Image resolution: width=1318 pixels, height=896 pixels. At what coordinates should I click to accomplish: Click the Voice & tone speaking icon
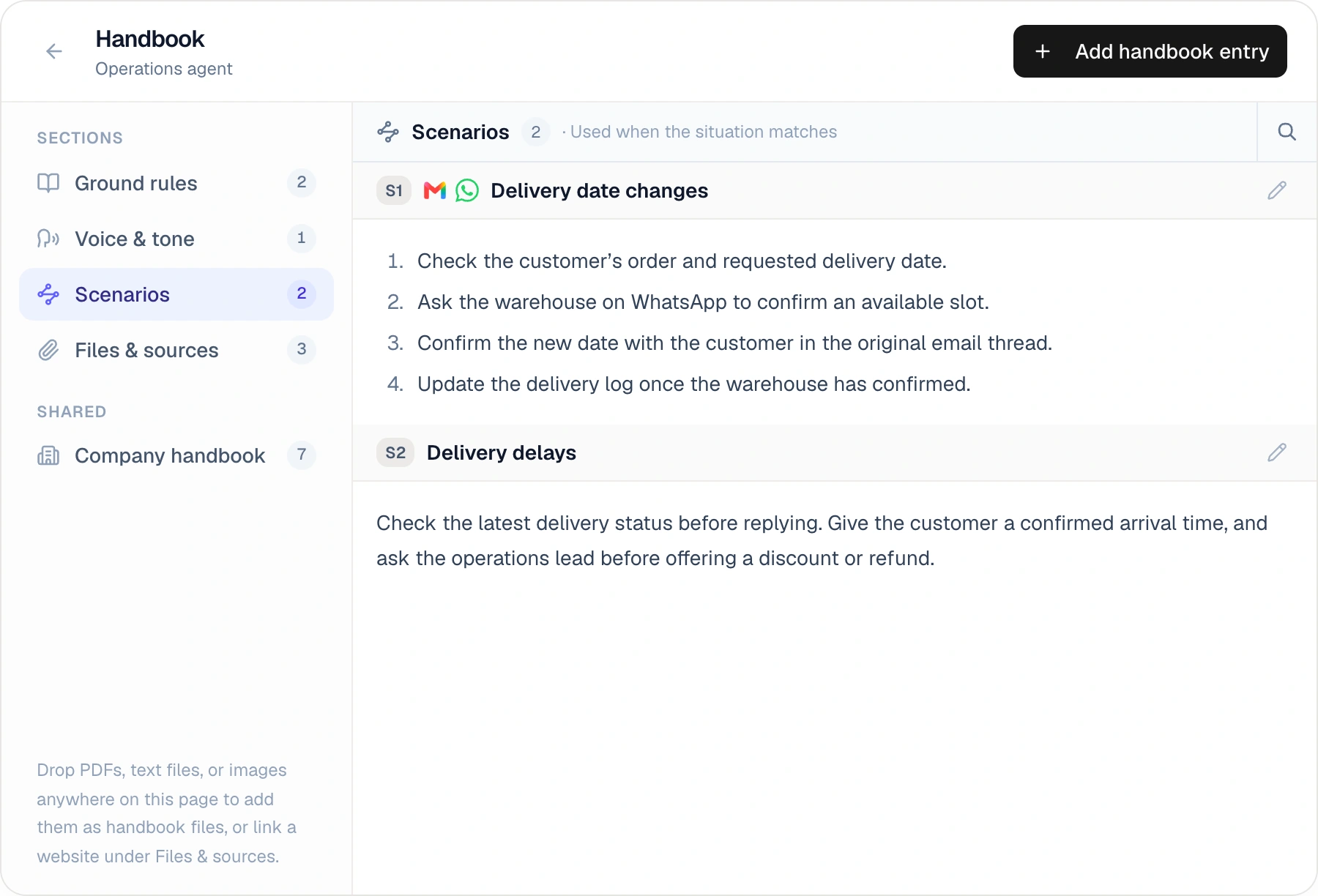(x=48, y=239)
